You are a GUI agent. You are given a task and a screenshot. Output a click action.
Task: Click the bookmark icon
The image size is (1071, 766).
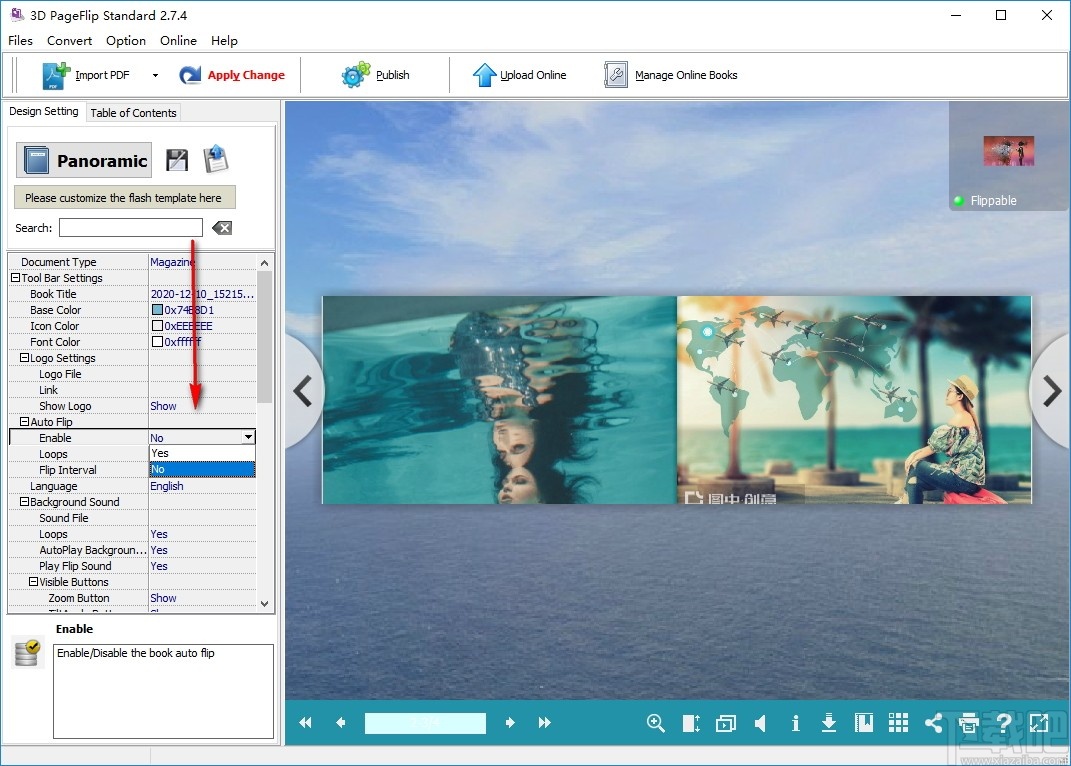point(864,722)
